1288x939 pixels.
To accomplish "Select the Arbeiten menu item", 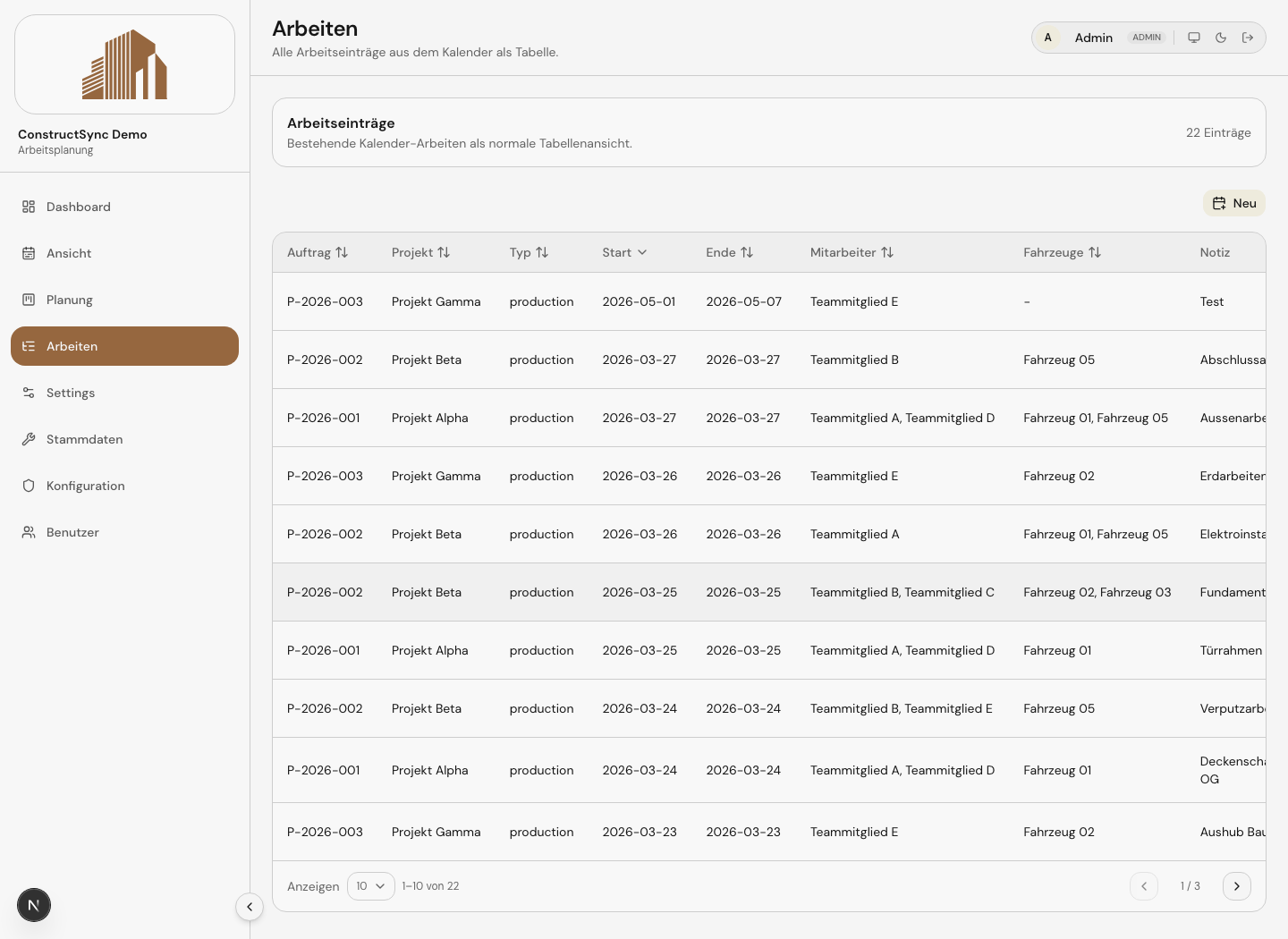I will 124,346.
